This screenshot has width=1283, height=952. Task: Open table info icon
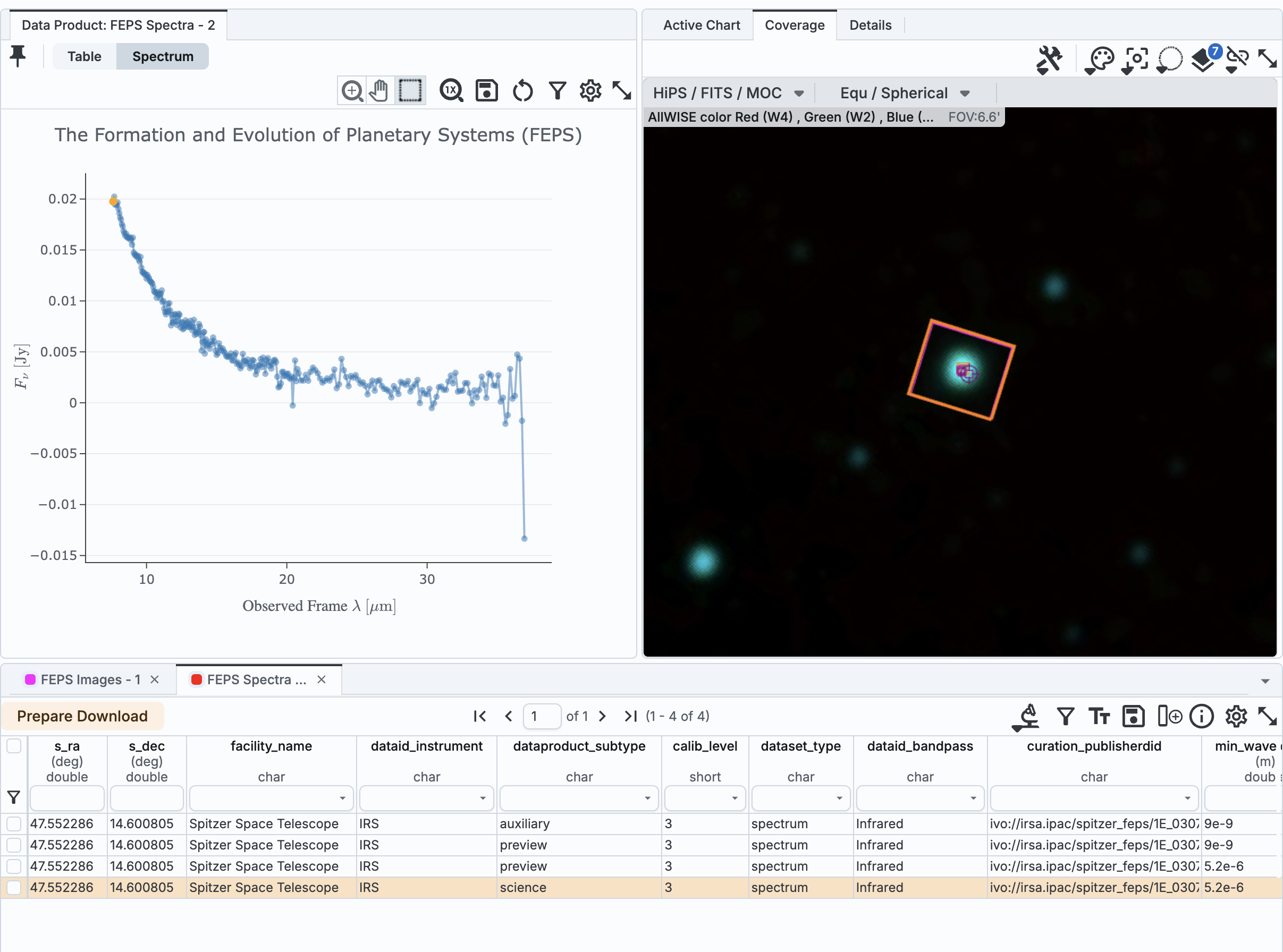pos(1201,716)
